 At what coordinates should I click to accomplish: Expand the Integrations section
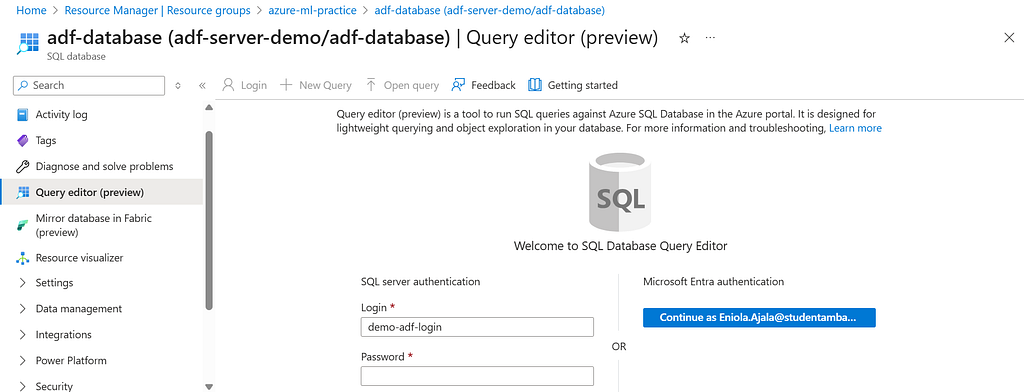tap(23, 335)
